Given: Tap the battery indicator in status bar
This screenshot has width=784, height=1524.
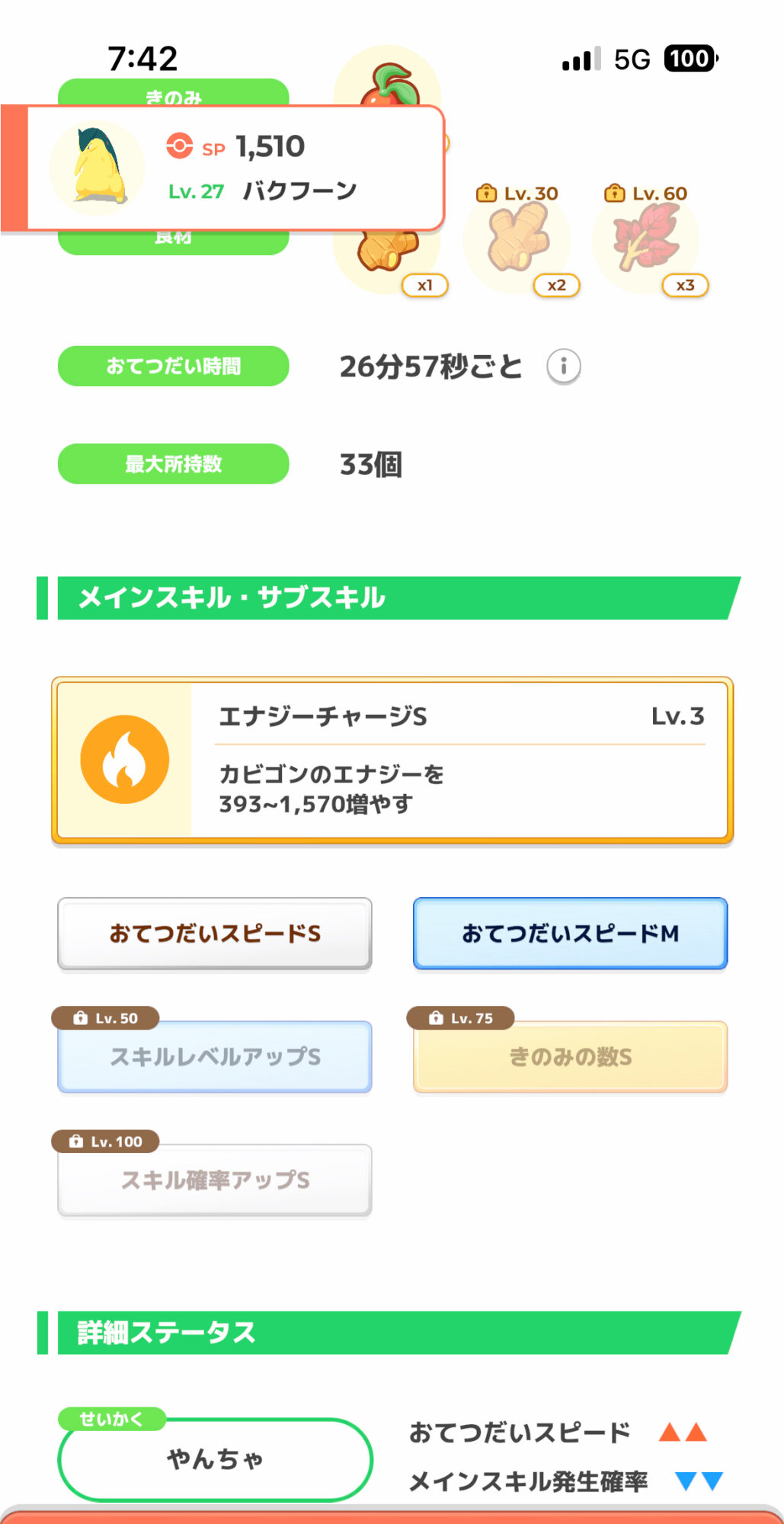Looking at the screenshot, I should [x=690, y=59].
